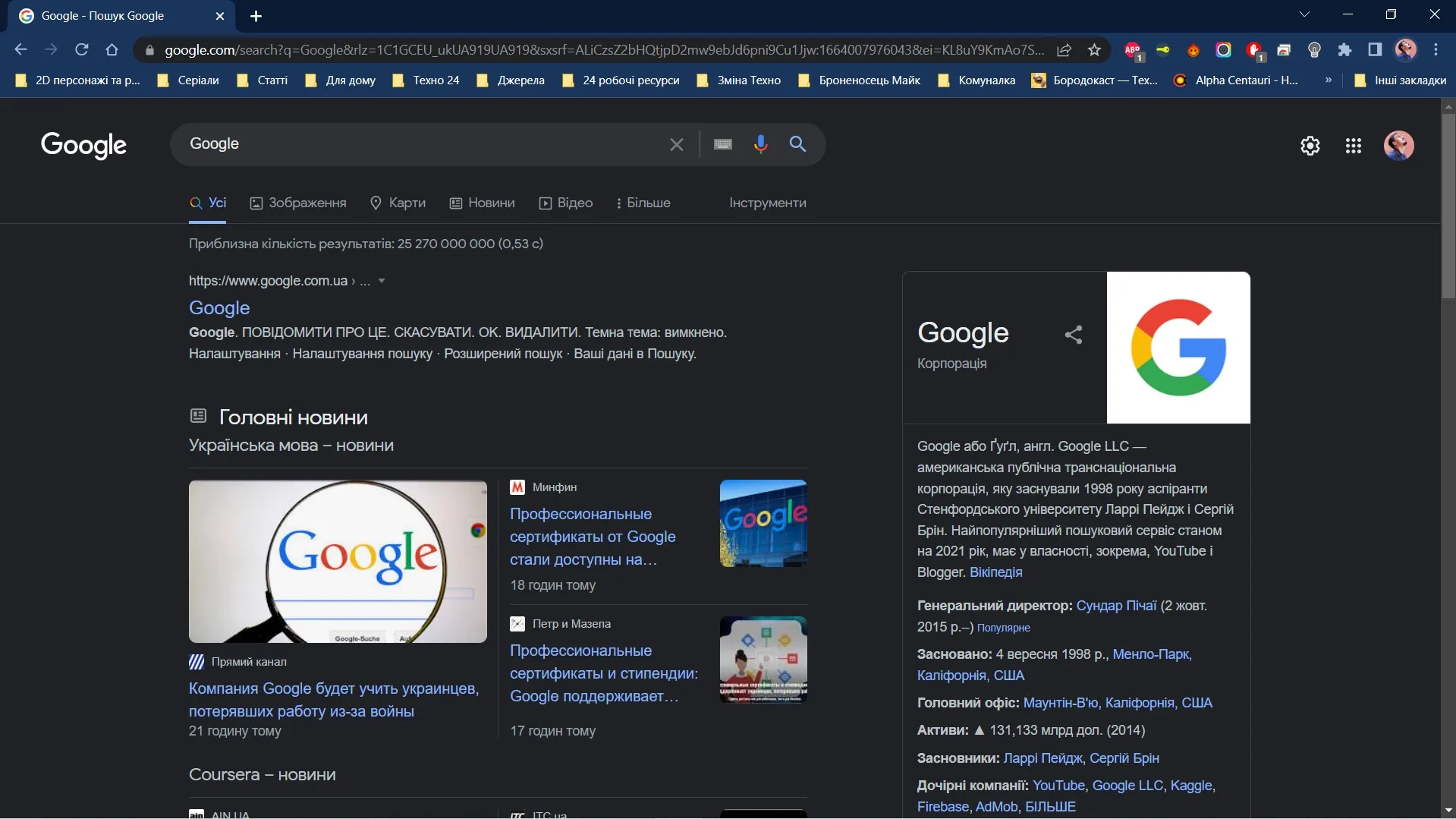This screenshot has width=1456, height=819.
Task: Open the Google apps grid
Action: tap(1354, 146)
